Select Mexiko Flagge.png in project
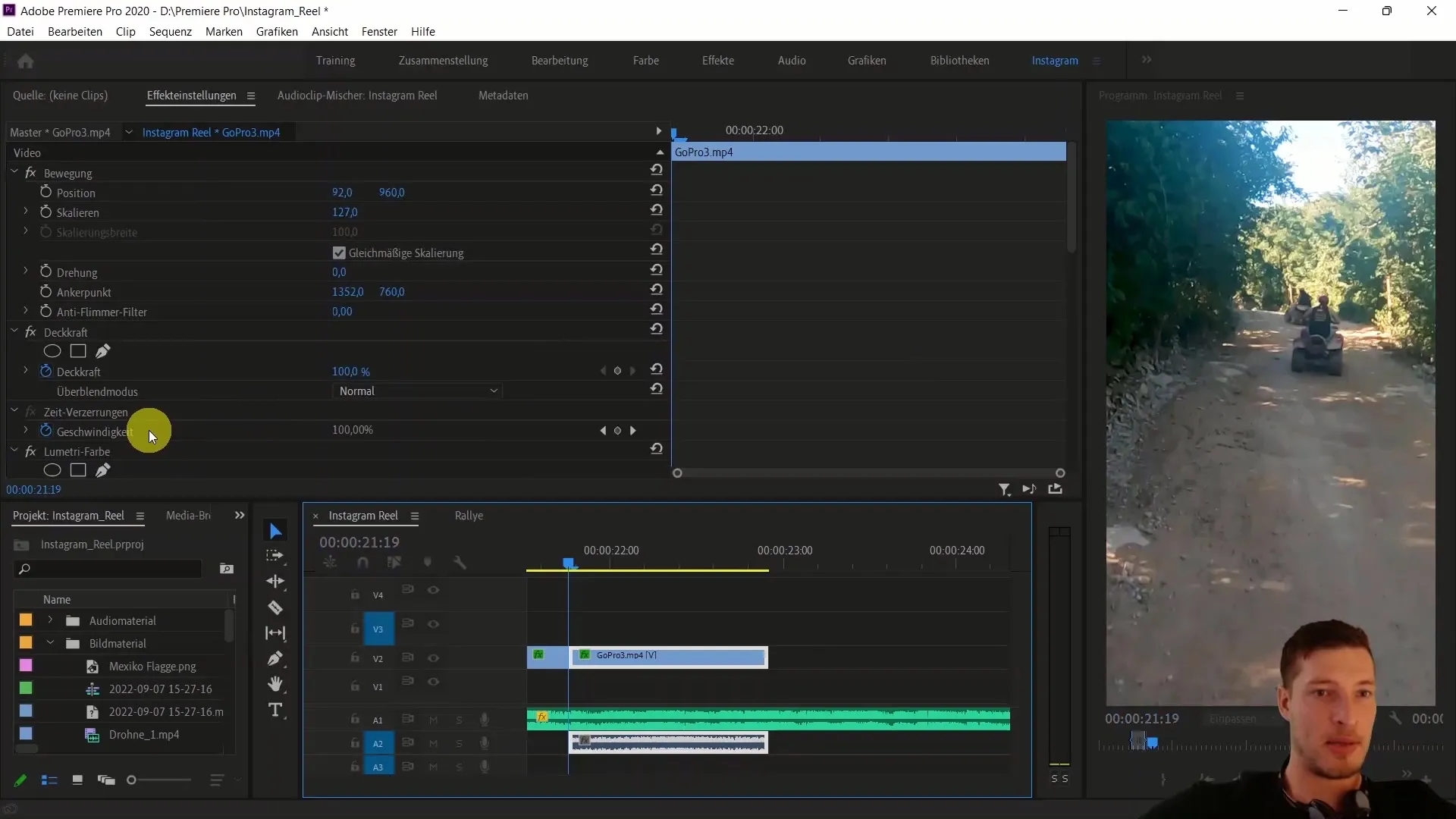 [x=152, y=667]
